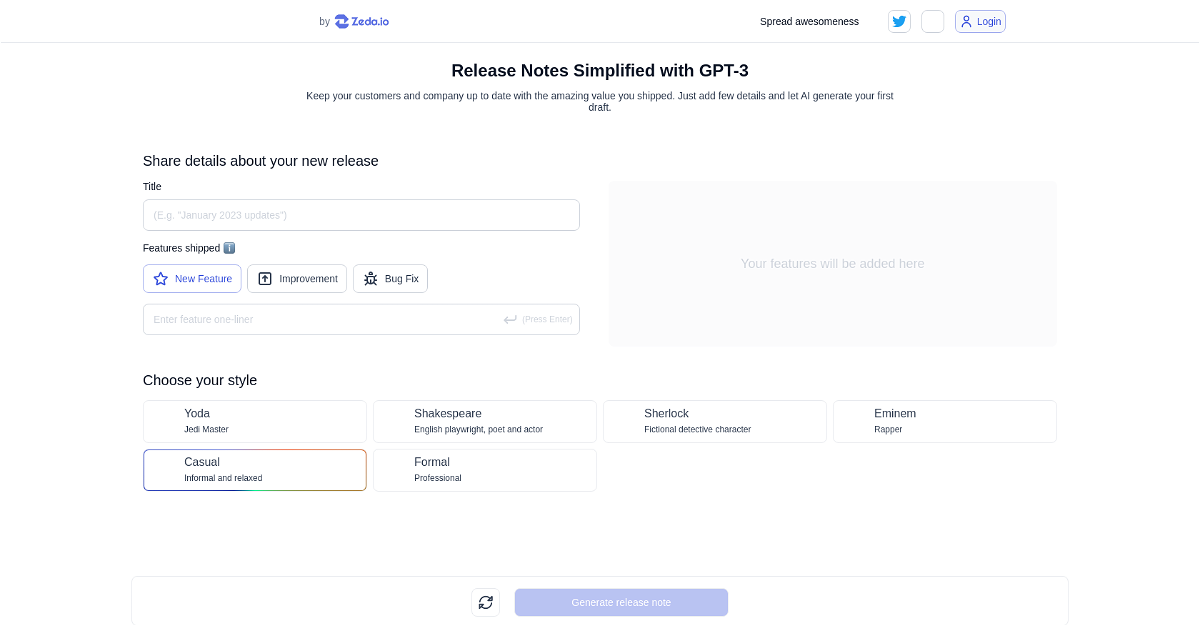Select the Improvement type
The image size is (1200, 626).
tap(297, 279)
